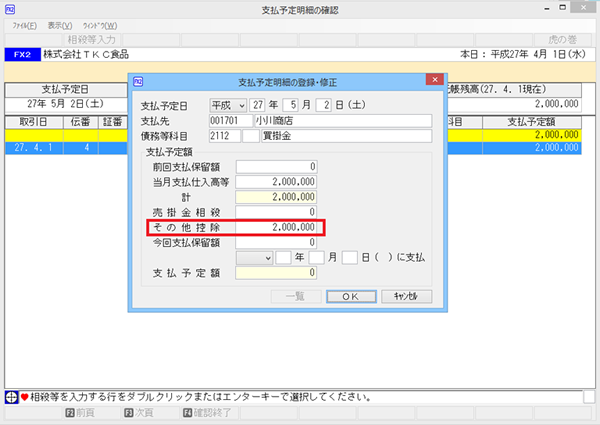Click the empty year field before 年 に支払
This screenshot has width=600, height=425.
click(x=284, y=258)
